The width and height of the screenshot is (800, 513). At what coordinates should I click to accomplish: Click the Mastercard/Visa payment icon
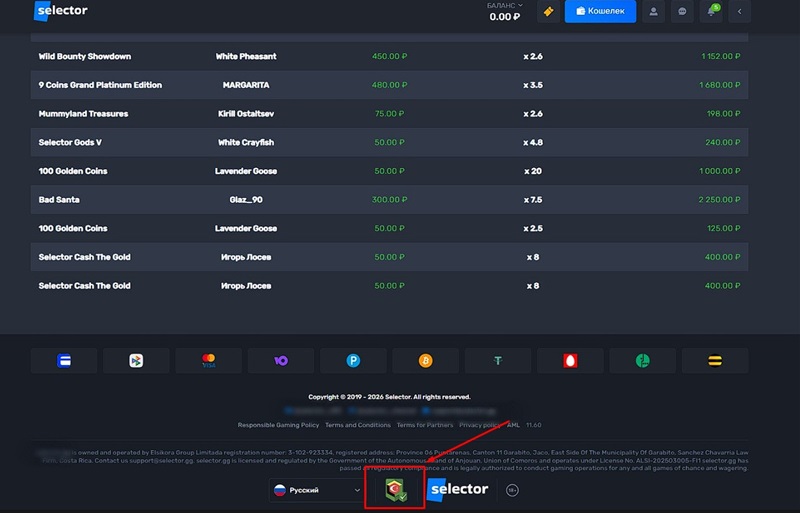209,361
